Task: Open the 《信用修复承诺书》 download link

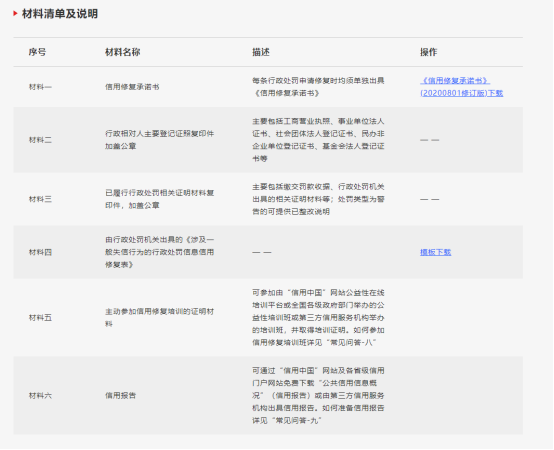Action: [455, 81]
